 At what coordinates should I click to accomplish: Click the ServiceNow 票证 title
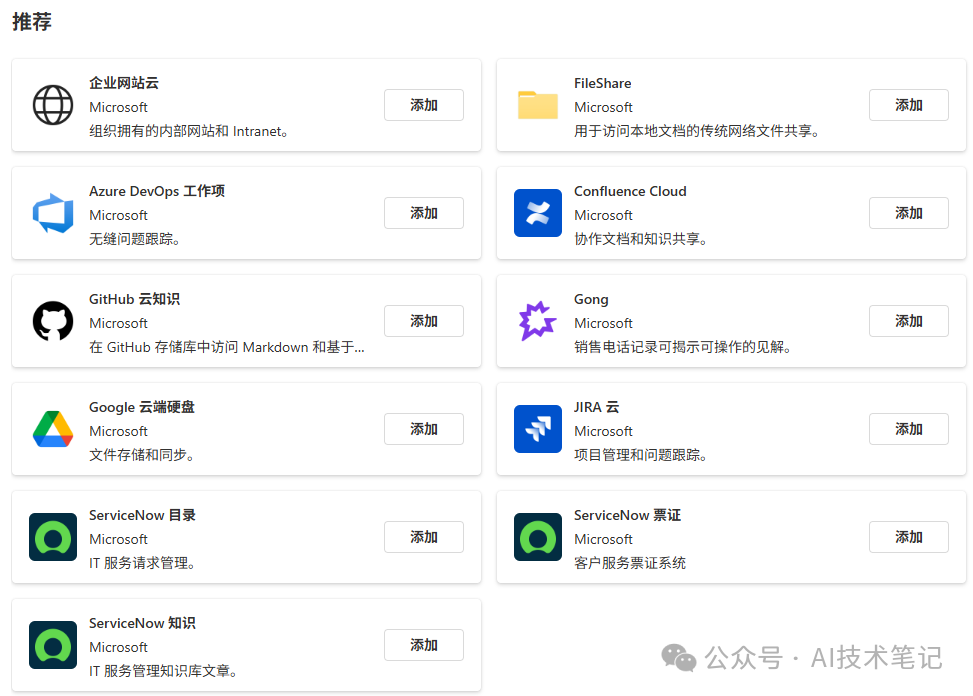pos(627,515)
